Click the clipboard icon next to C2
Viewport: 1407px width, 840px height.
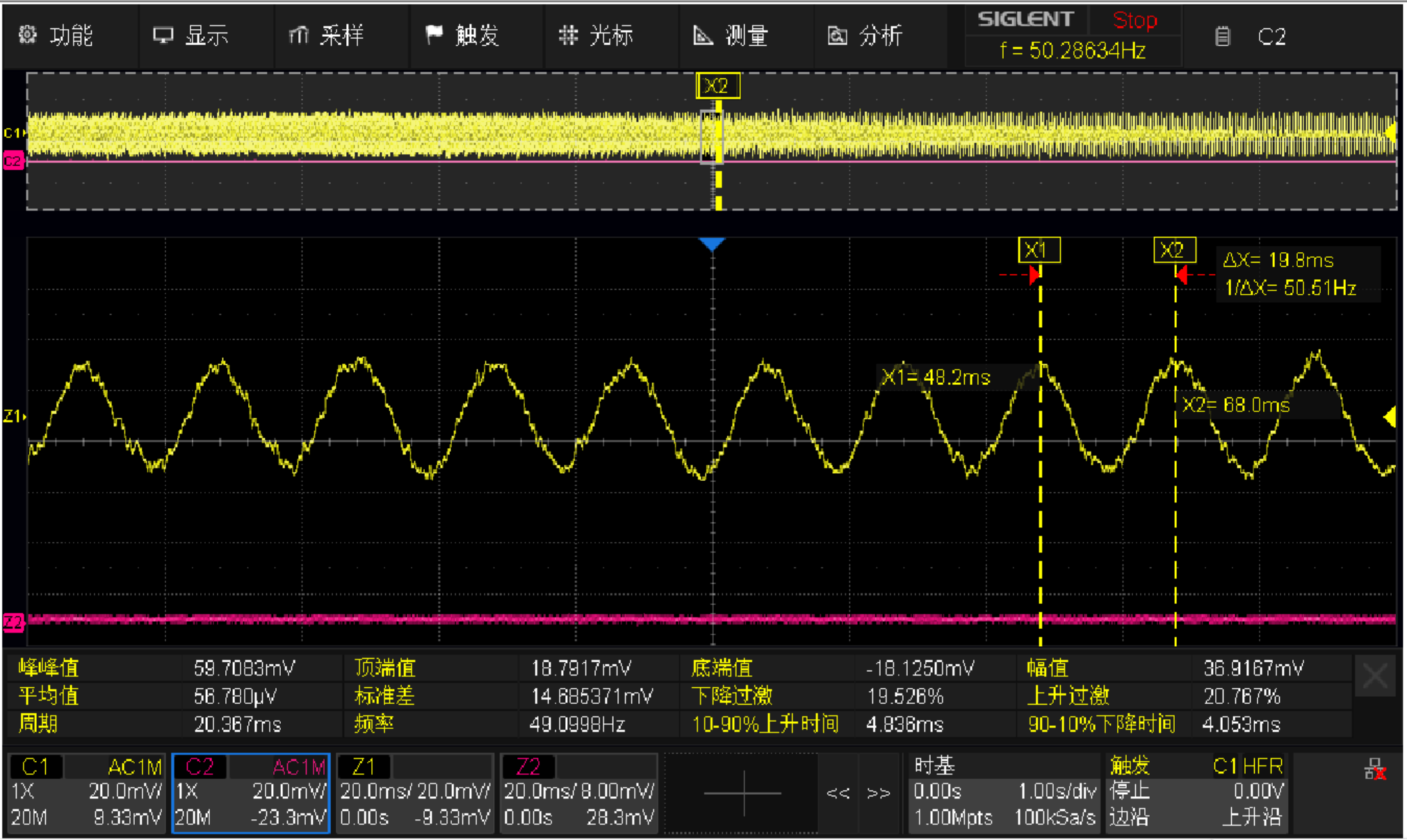click(x=1223, y=36)
